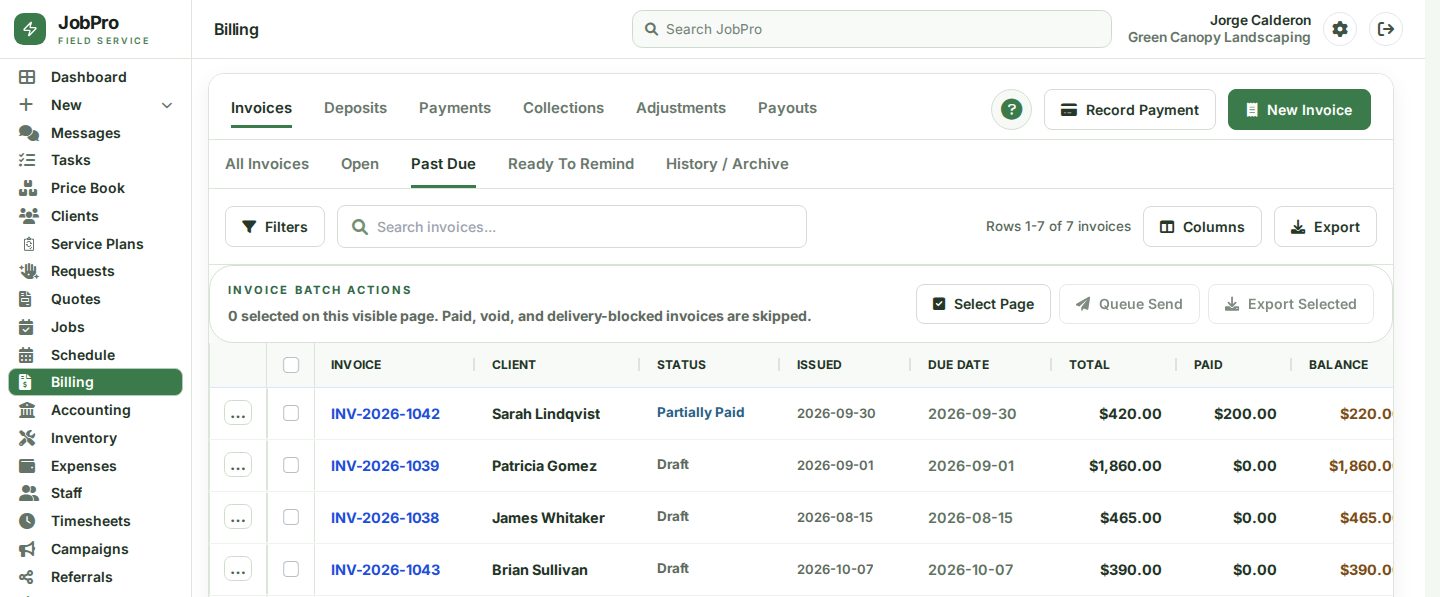Open the Staff section
Image resolution: width=1440 pixels, height=597 pixels.
pos(96,493)
